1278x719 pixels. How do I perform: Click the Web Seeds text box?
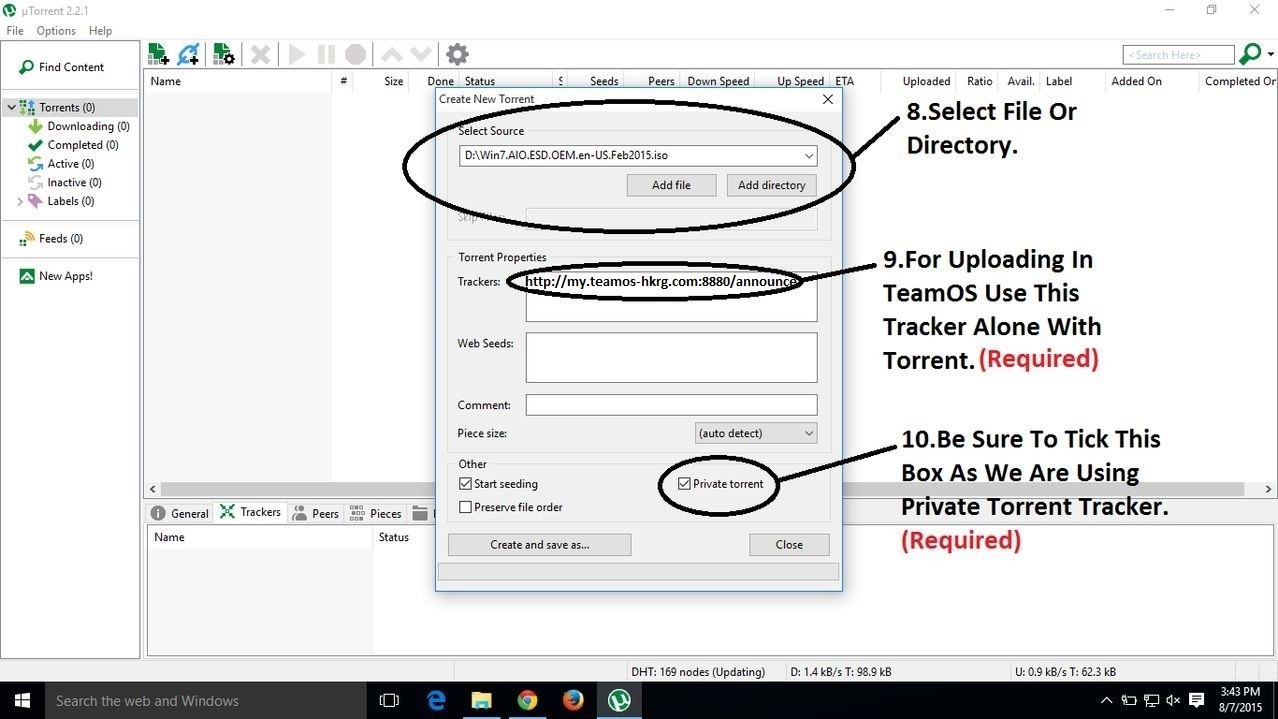(x=671, y=357)
